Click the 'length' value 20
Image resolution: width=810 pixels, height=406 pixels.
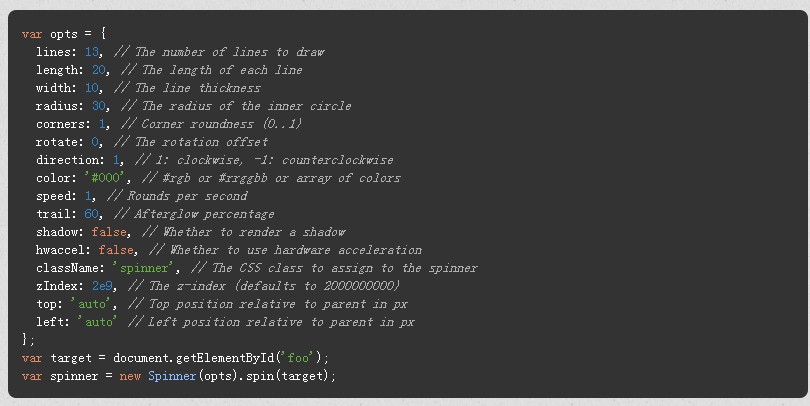[98, 70]
